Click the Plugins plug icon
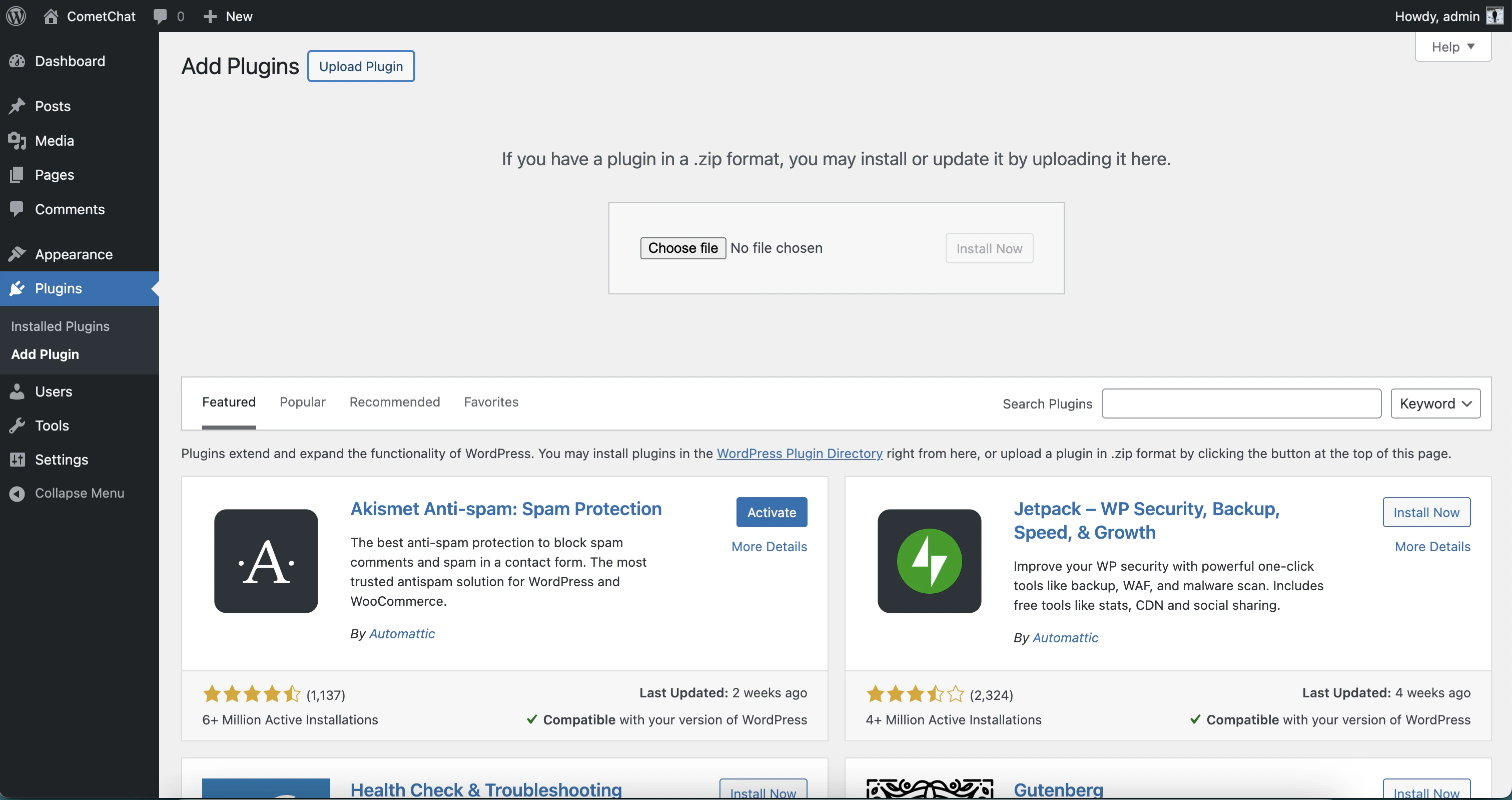 [18, 288]
